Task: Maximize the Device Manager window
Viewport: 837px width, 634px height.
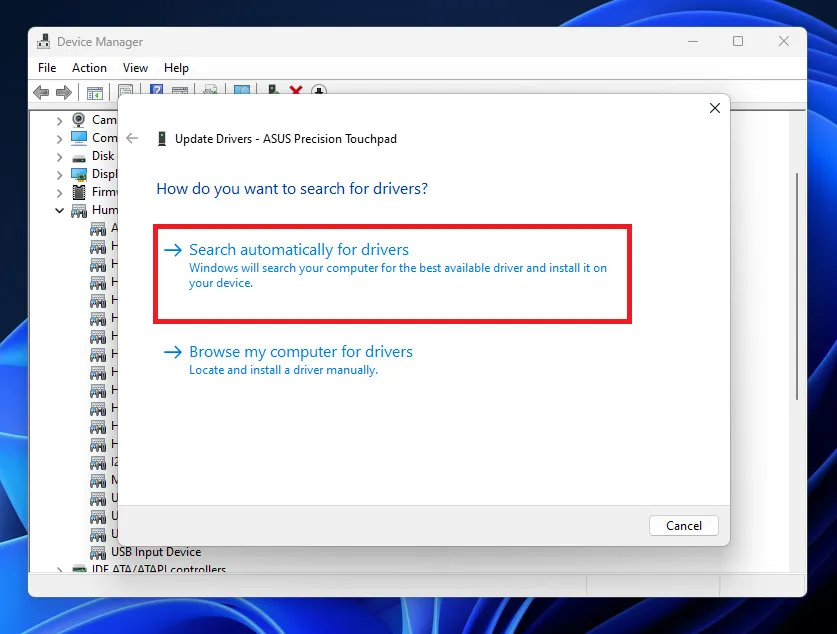Action: pos(738,42)
